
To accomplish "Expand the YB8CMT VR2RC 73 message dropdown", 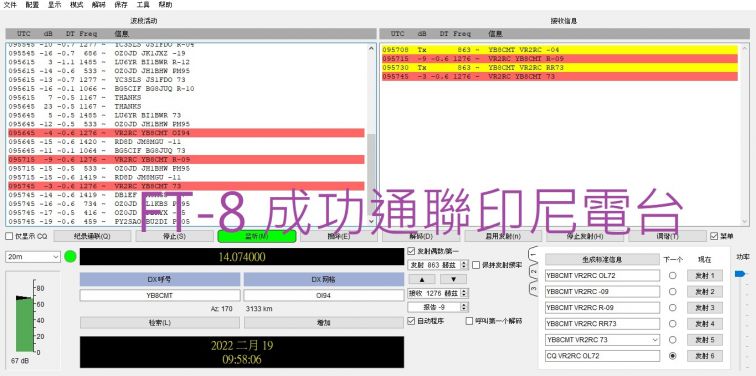I will coord(655,340).
